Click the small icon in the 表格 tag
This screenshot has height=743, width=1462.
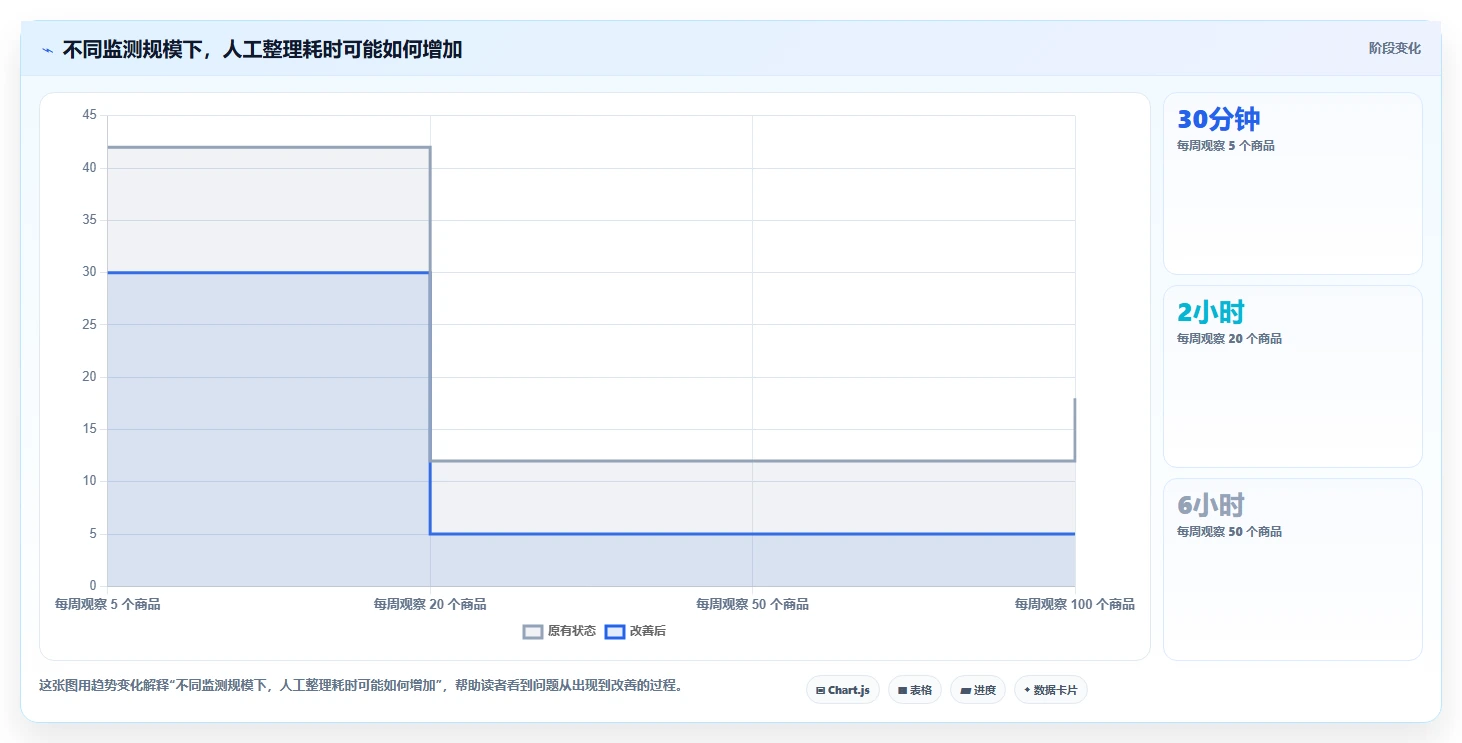902,690
